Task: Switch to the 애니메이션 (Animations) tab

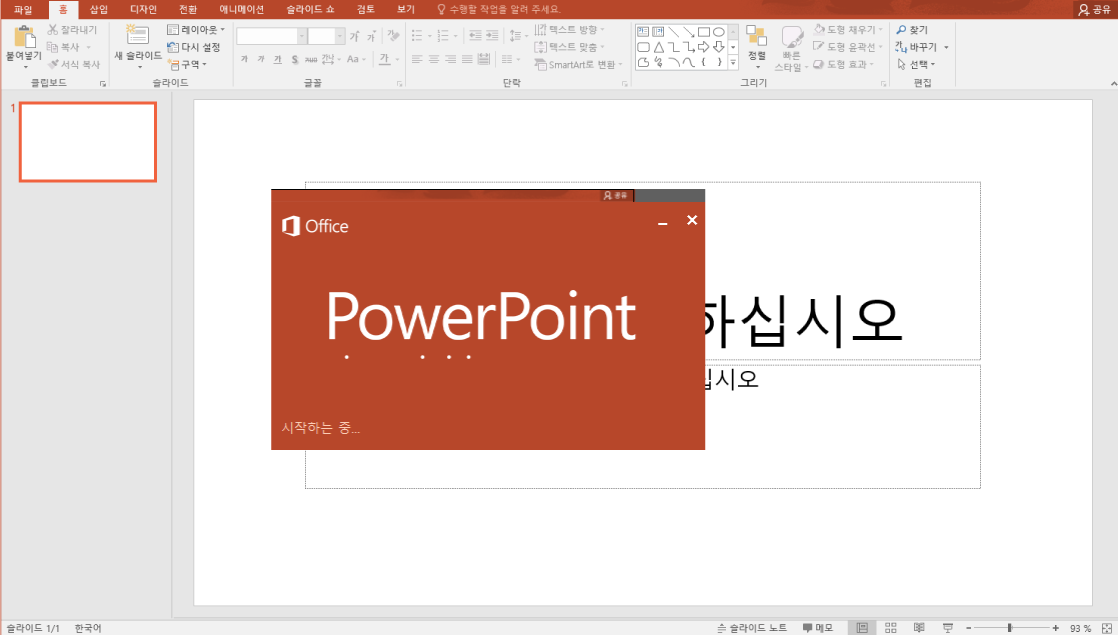Action: 242,9
